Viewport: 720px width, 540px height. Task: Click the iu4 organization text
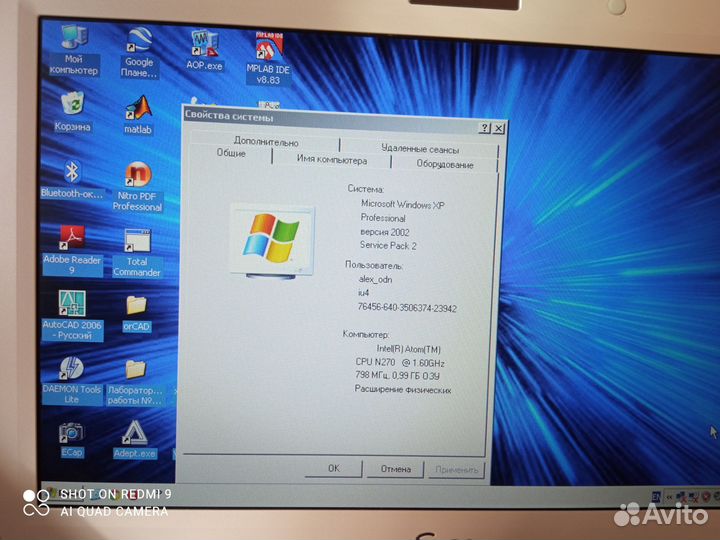(363, 292)
